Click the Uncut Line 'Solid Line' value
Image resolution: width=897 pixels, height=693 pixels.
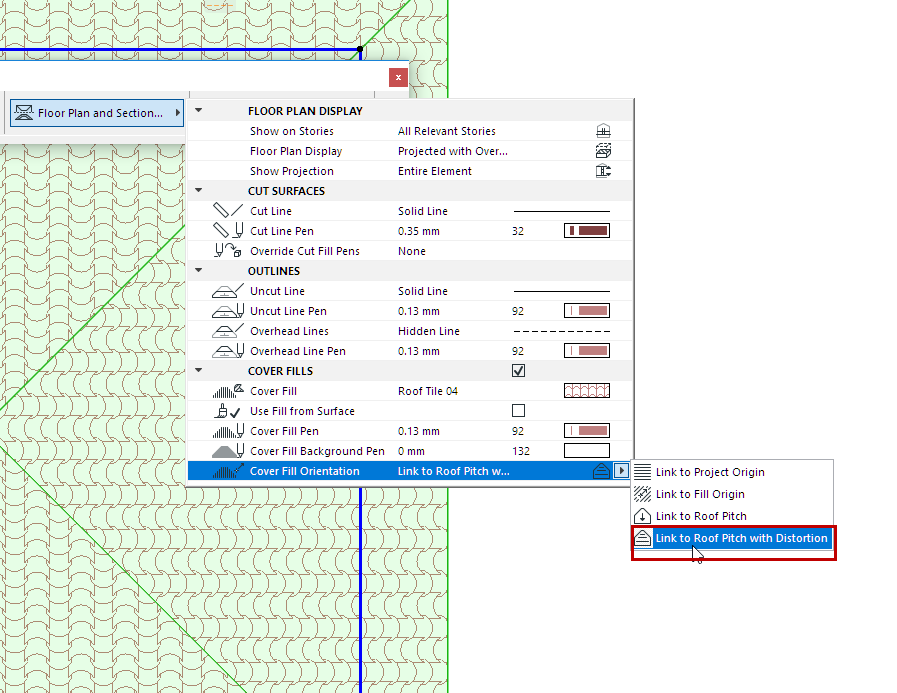pyautogui.click(x=423, y=291)
